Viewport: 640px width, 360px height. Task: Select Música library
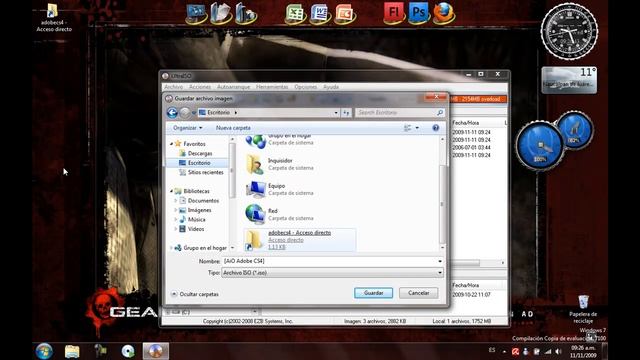(196, 220)
